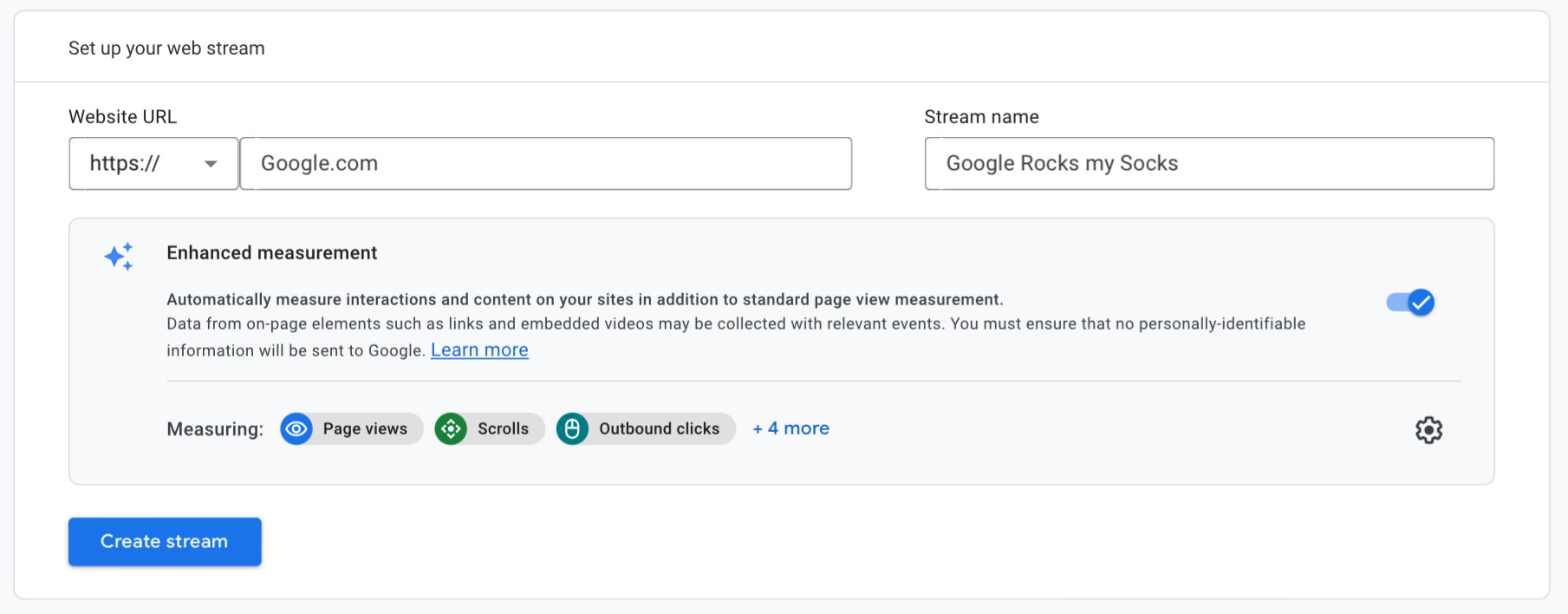Disable the Enhanced measurement toggle
Image resolution: width=1568 pixels, height=614 pixels.
(1410, 302)
